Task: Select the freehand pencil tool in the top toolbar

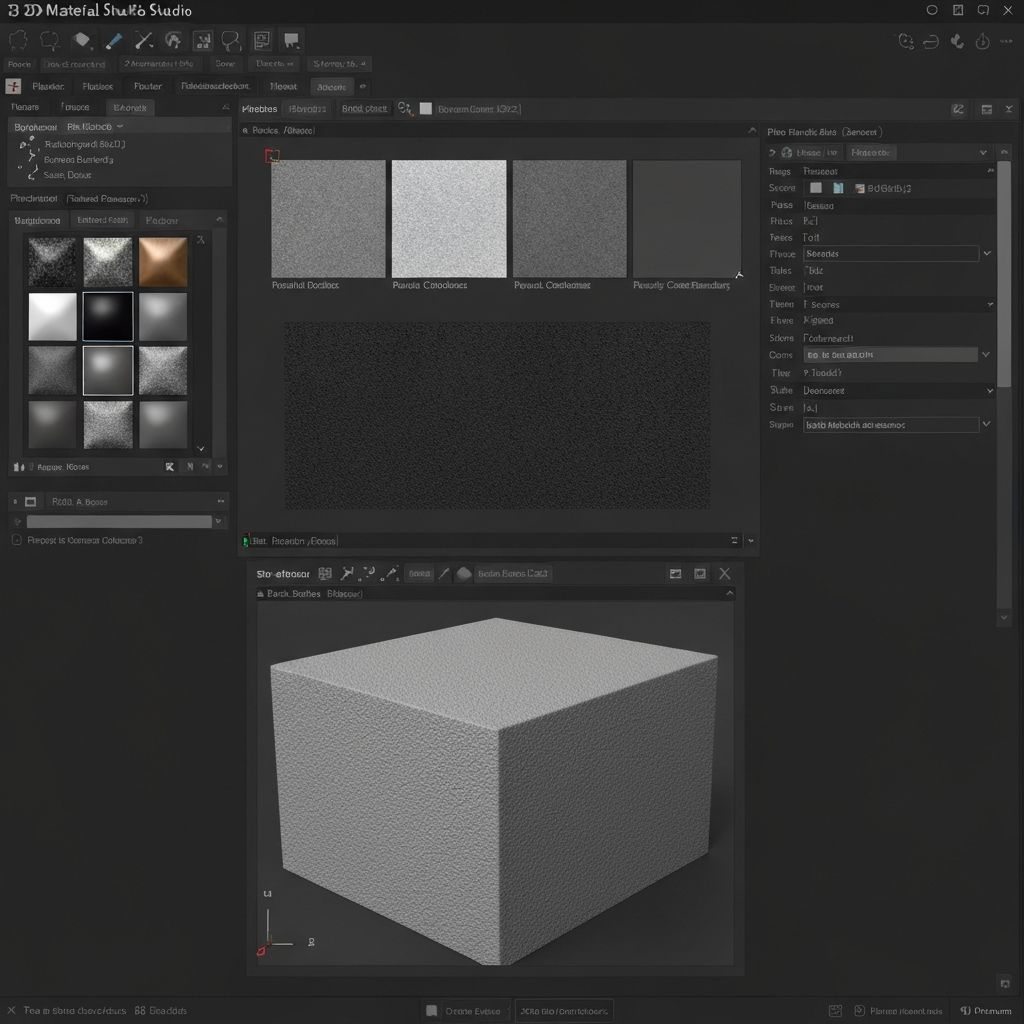Action: (113, 40)
